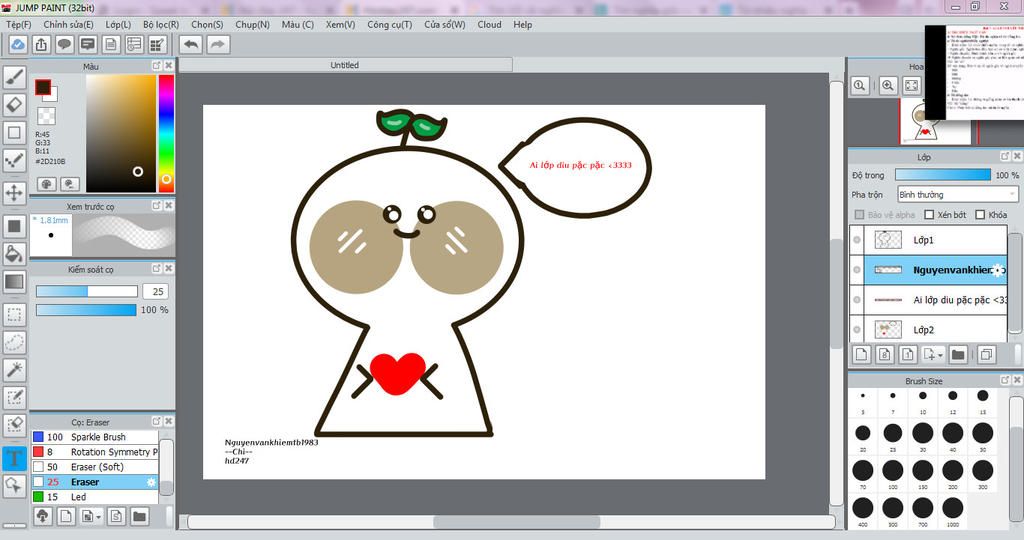Select the Operation object-select tool

click(x=14, y=485)
